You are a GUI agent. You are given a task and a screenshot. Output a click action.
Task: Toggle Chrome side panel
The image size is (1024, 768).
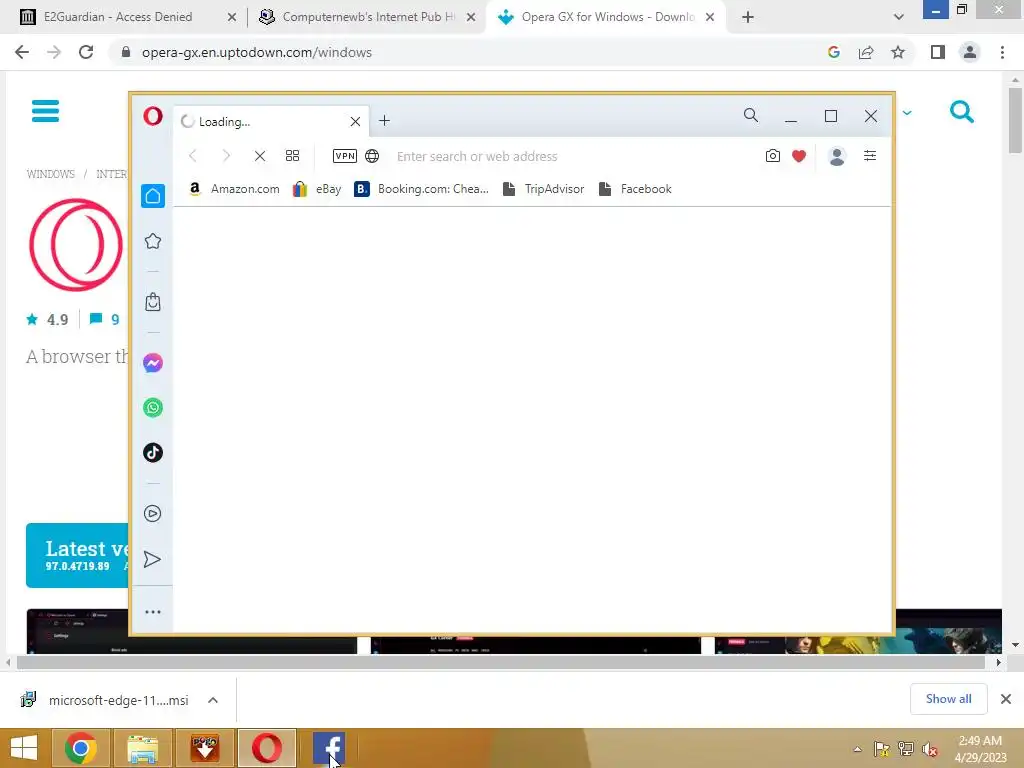pyautogui.click(x=938, y=52)
